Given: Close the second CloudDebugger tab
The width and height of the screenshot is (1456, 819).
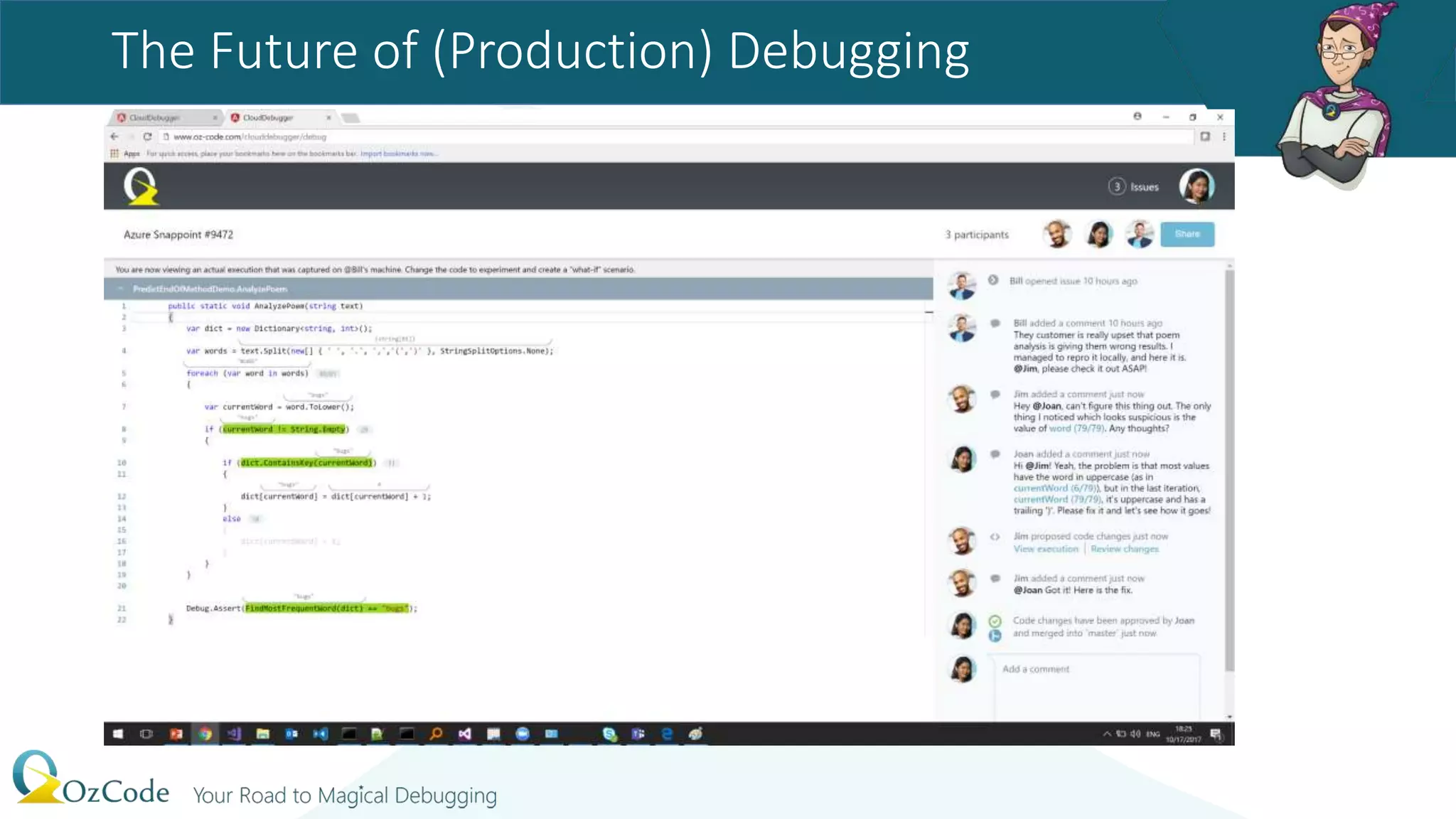Looking at the screenshot, I should (328, 117).
